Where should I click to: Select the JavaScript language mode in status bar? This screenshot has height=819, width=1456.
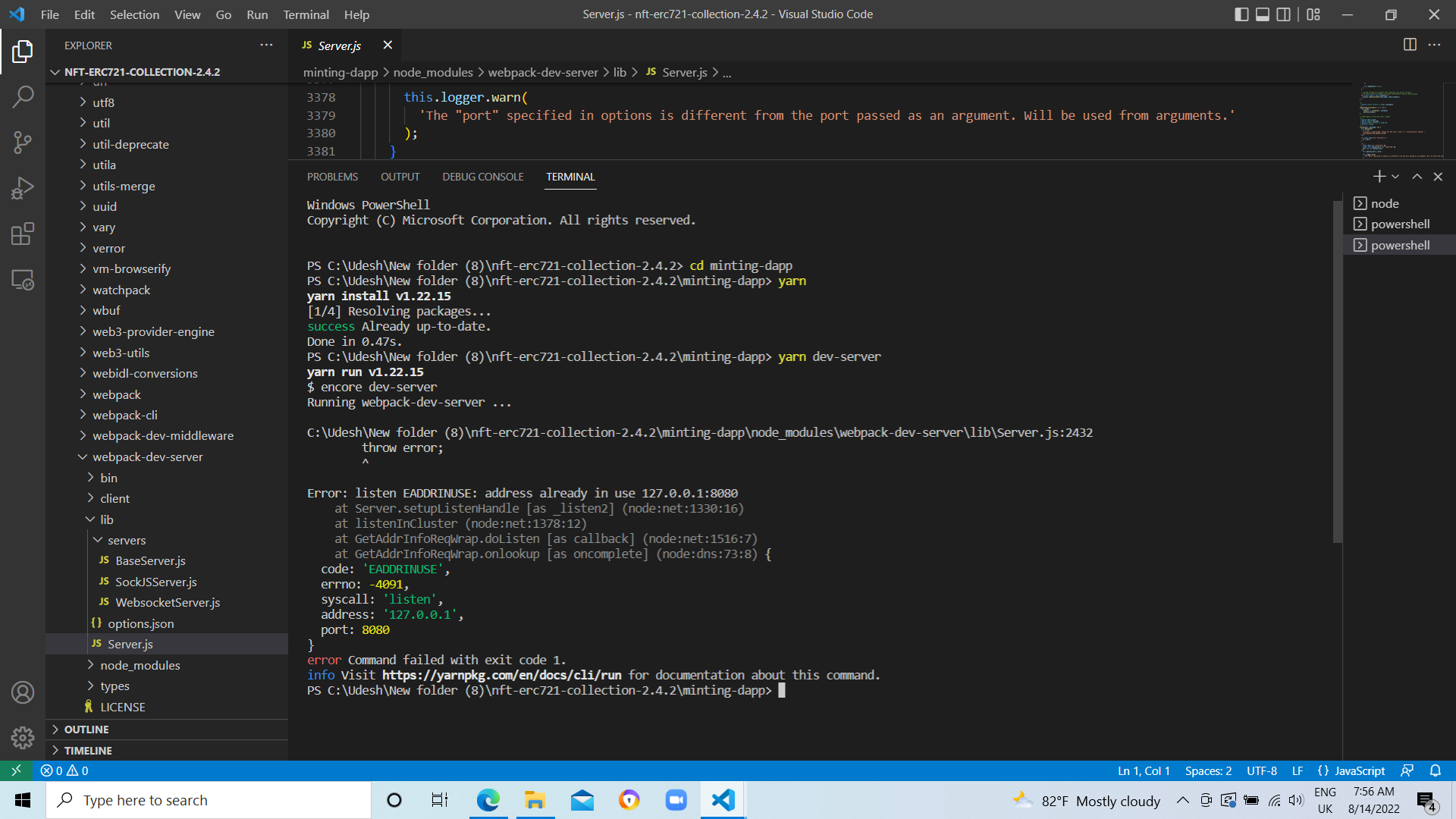1361,770
